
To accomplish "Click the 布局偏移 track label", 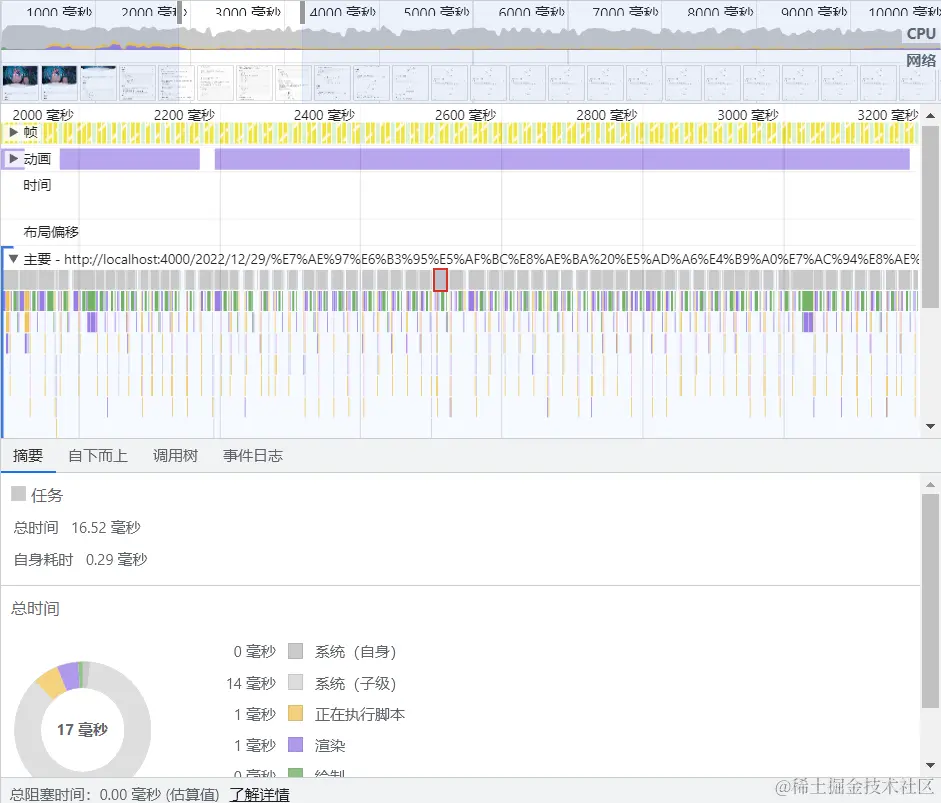I will pos(51,232).
